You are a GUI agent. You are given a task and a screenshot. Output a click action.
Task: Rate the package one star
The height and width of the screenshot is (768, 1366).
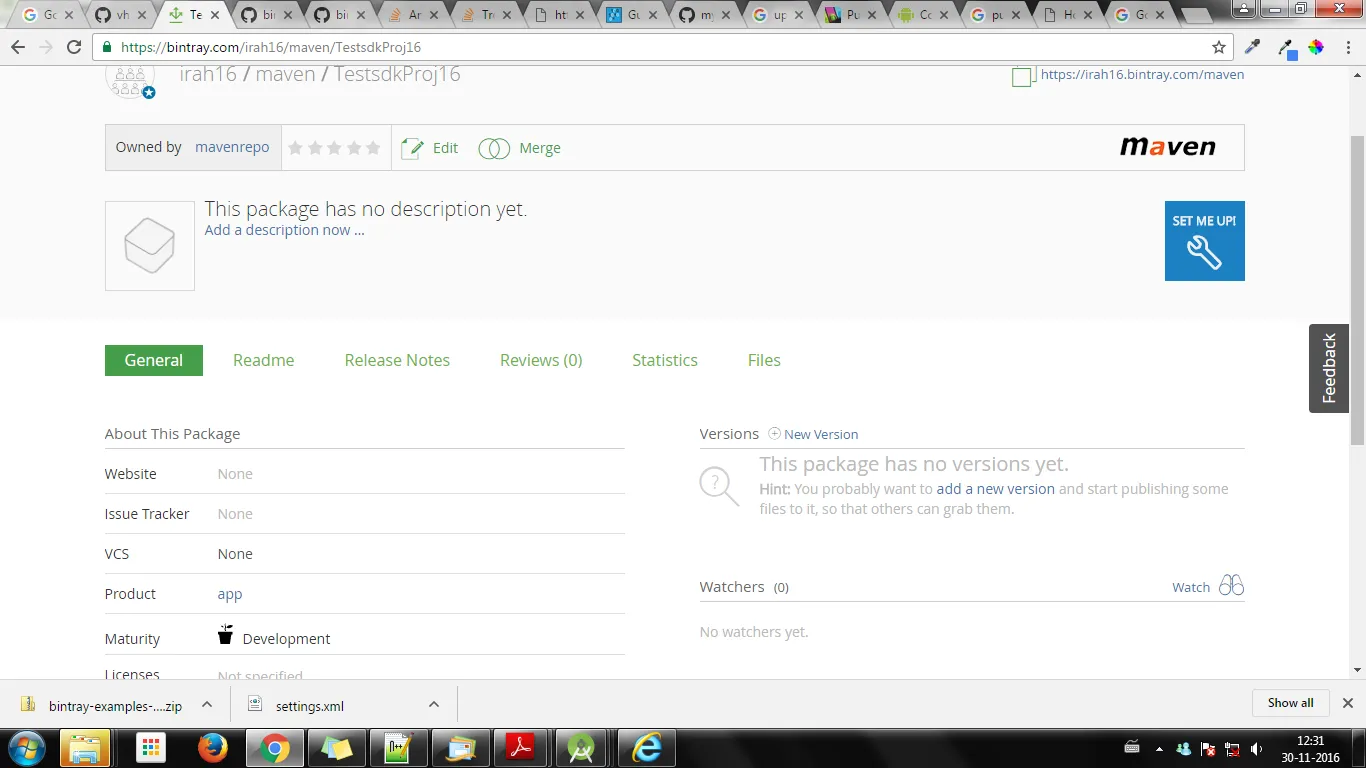click(x=295, y=148)
